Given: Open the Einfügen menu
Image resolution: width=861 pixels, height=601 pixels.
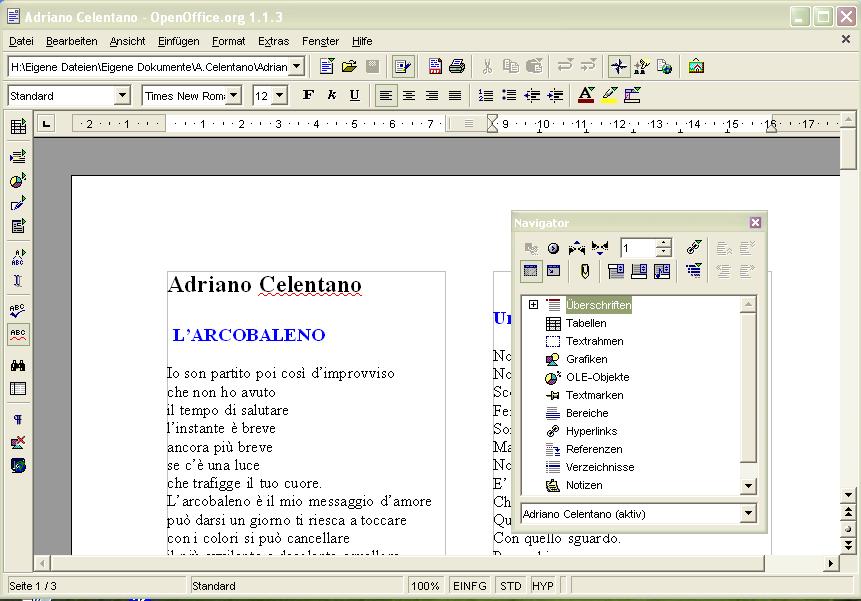Looking at the screenshot, I should tap(178, 41).
